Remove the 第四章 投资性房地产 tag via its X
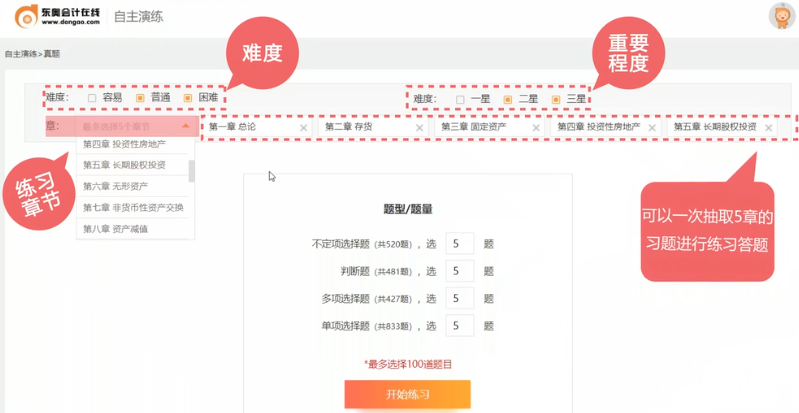Screen dimensions: 799x413 click(652, 128)
